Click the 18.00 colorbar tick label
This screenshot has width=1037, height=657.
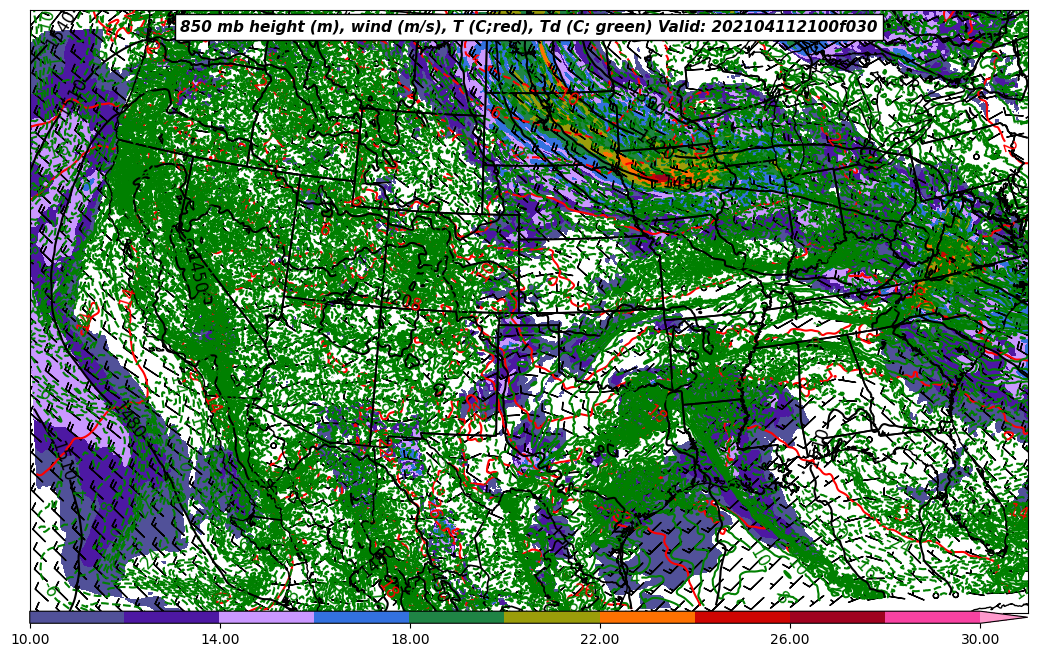(409, 640)
